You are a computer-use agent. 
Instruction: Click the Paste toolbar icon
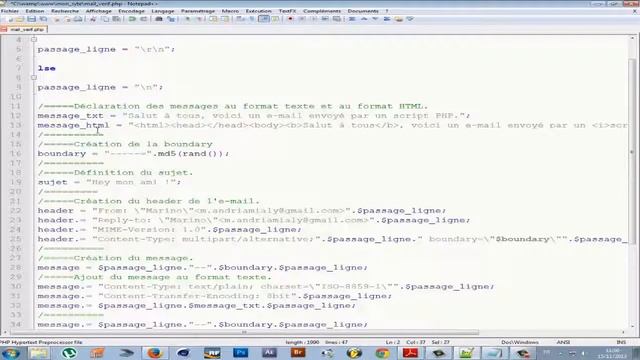(x=116, y=19)
